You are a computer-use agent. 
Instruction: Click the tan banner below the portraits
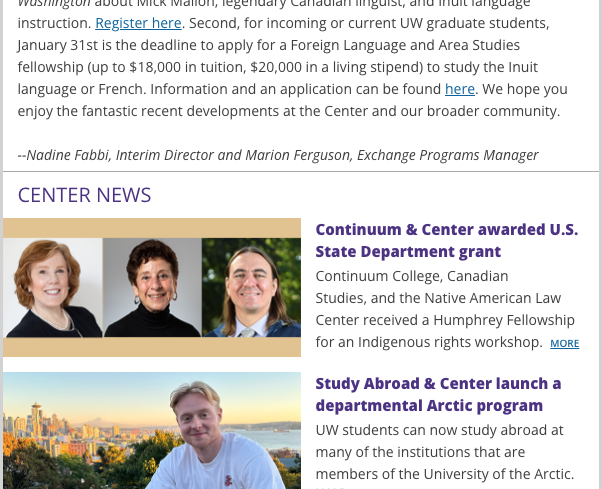tap(152, 347)
